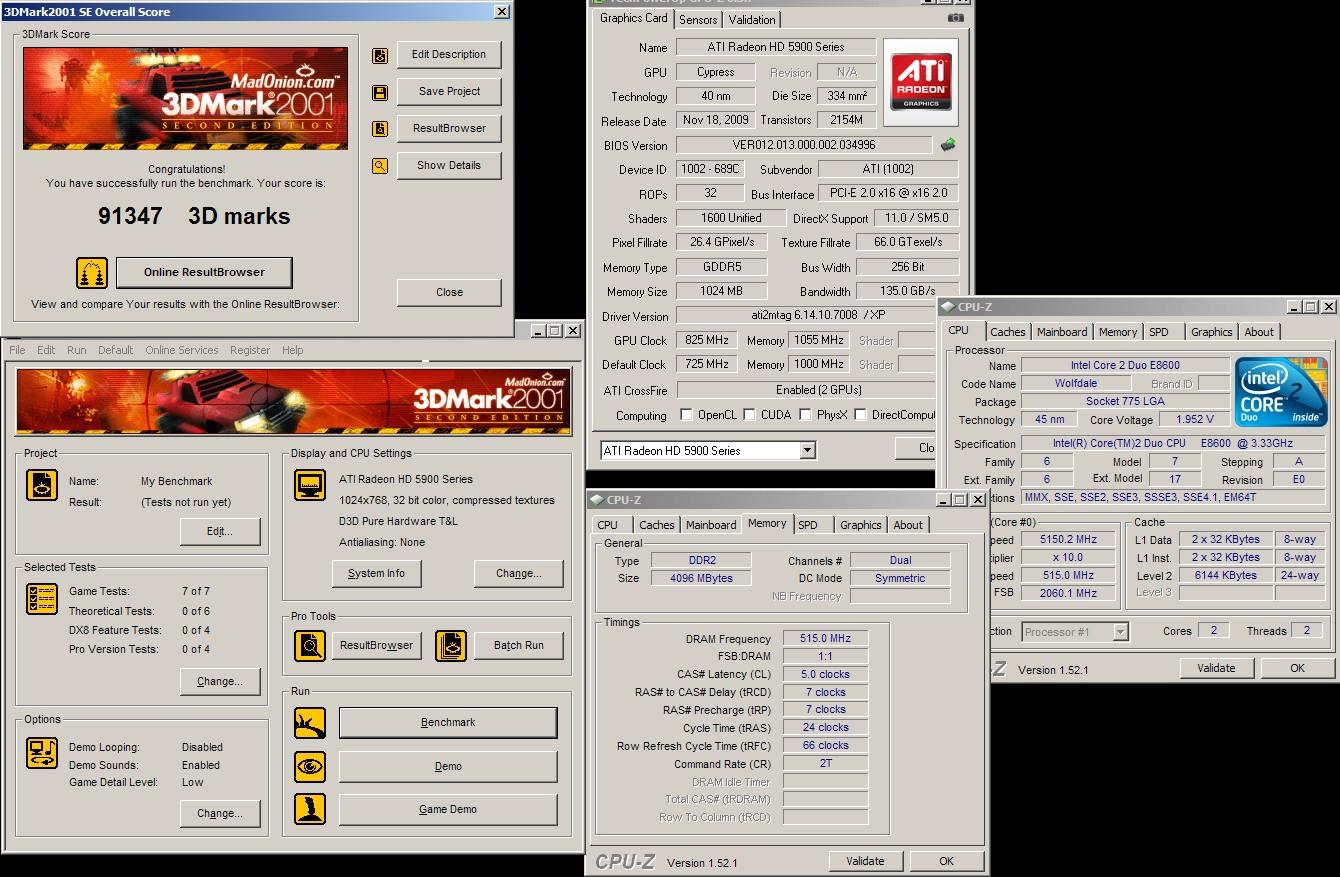Image resolution: width=1340 pixels, height=877 pixels.
Task: Click the Show Details magnifier icon
Action: [380, 166]
